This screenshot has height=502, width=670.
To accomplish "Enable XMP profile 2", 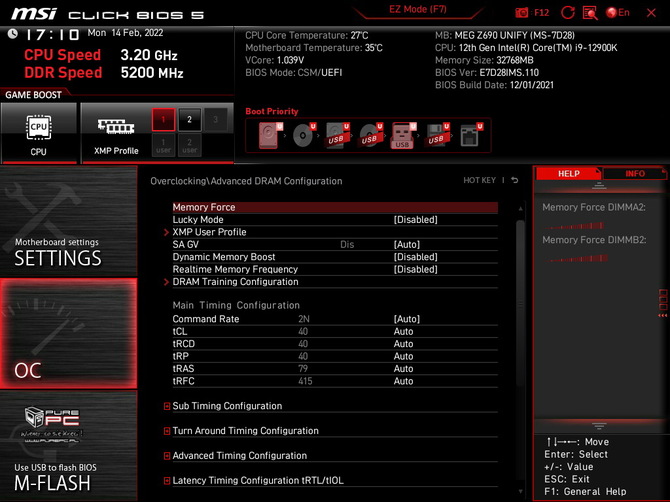I will coord(188,120).
